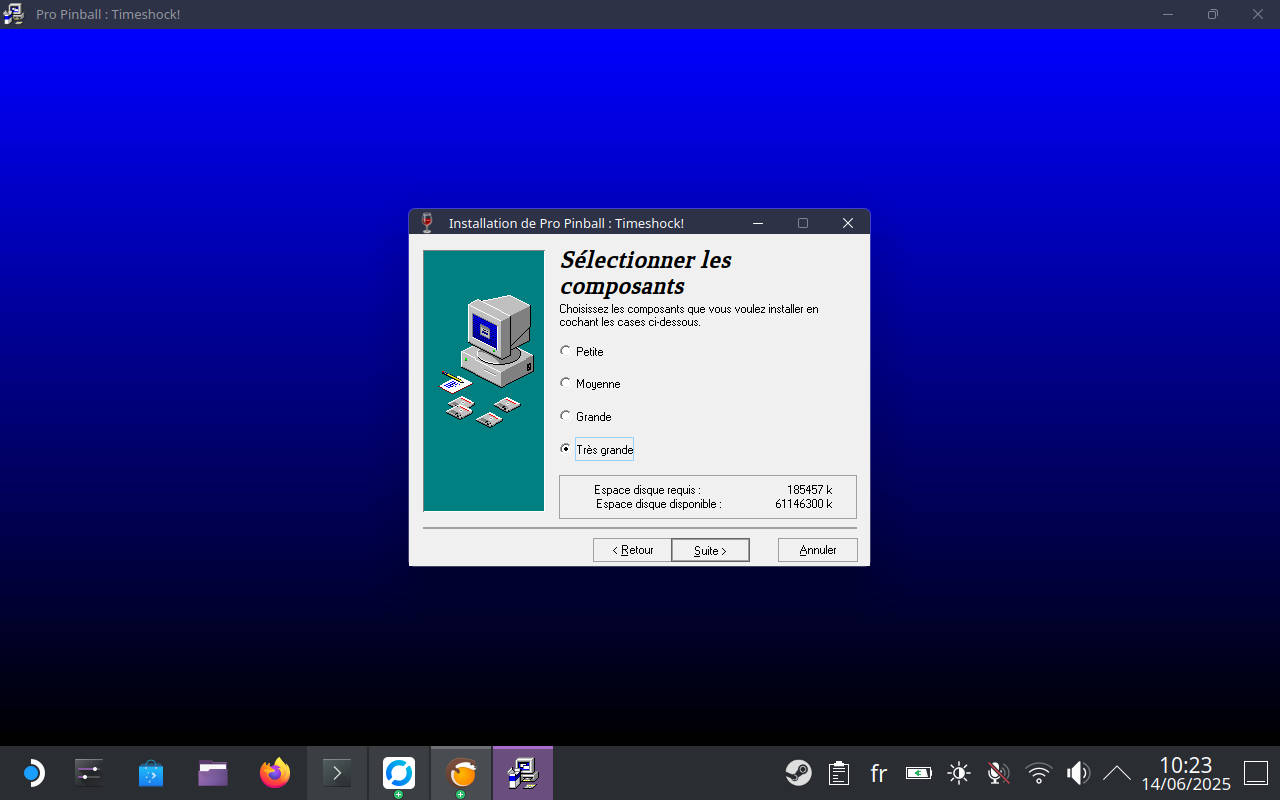Open the audio volume tray icon
Viewport: 1280px width, 800px height.
pos(1078,773)
